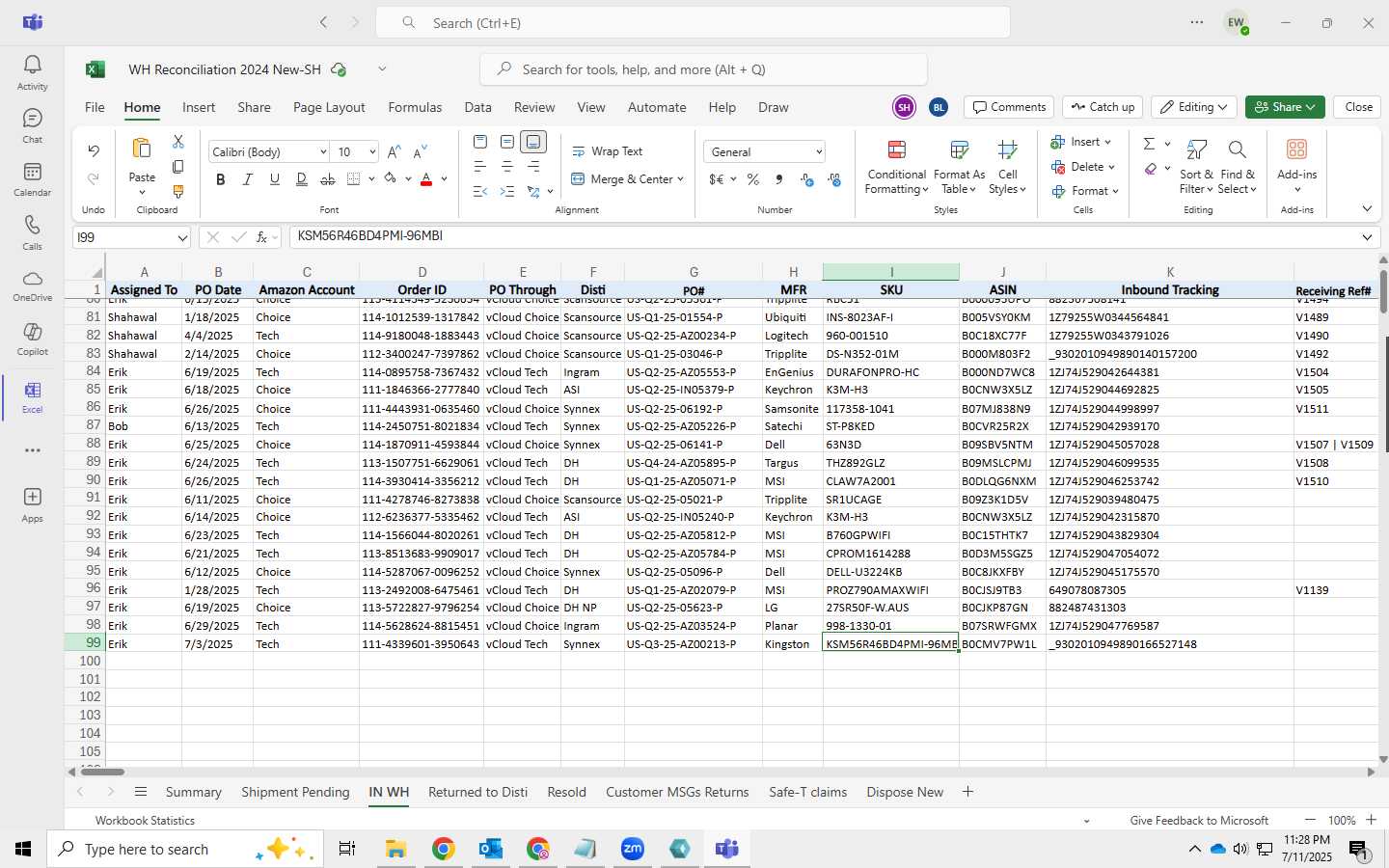This screenshot has height=868, width=1389.
Task: Switch to the Returned to Disti sheet
Action: coord(477,792)
